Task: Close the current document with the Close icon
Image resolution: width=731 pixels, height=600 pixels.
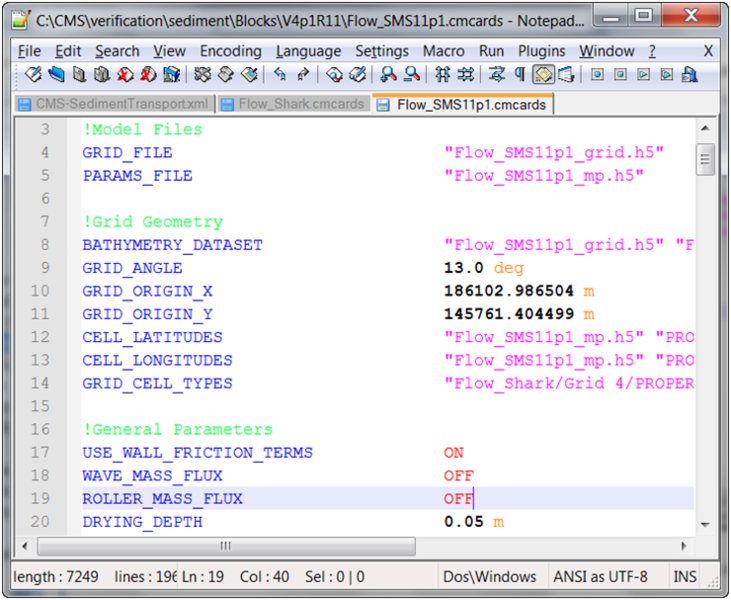Action: pyautogui.click(x=125, y=74)
